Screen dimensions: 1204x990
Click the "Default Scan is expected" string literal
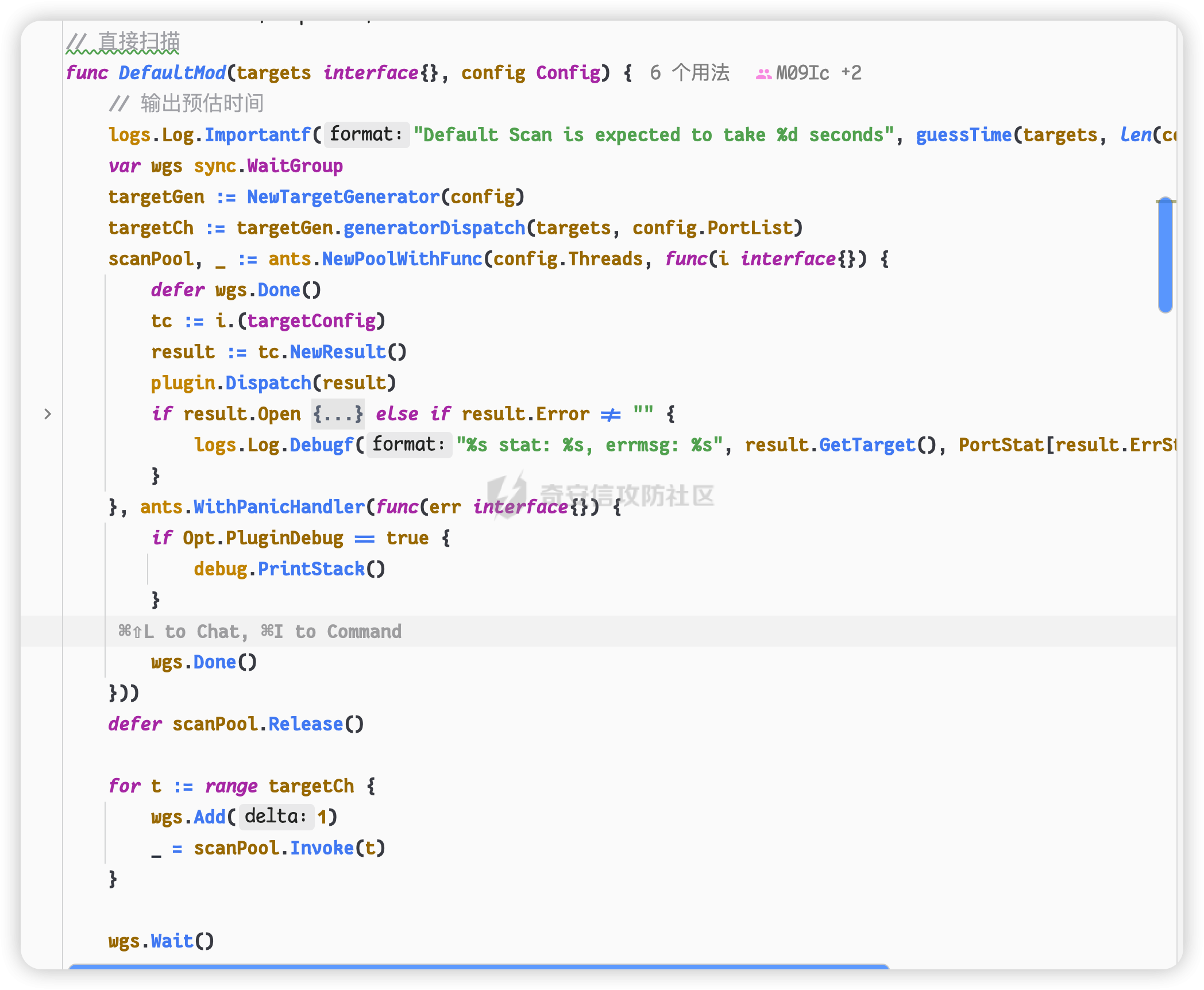[x=654, y=135]
